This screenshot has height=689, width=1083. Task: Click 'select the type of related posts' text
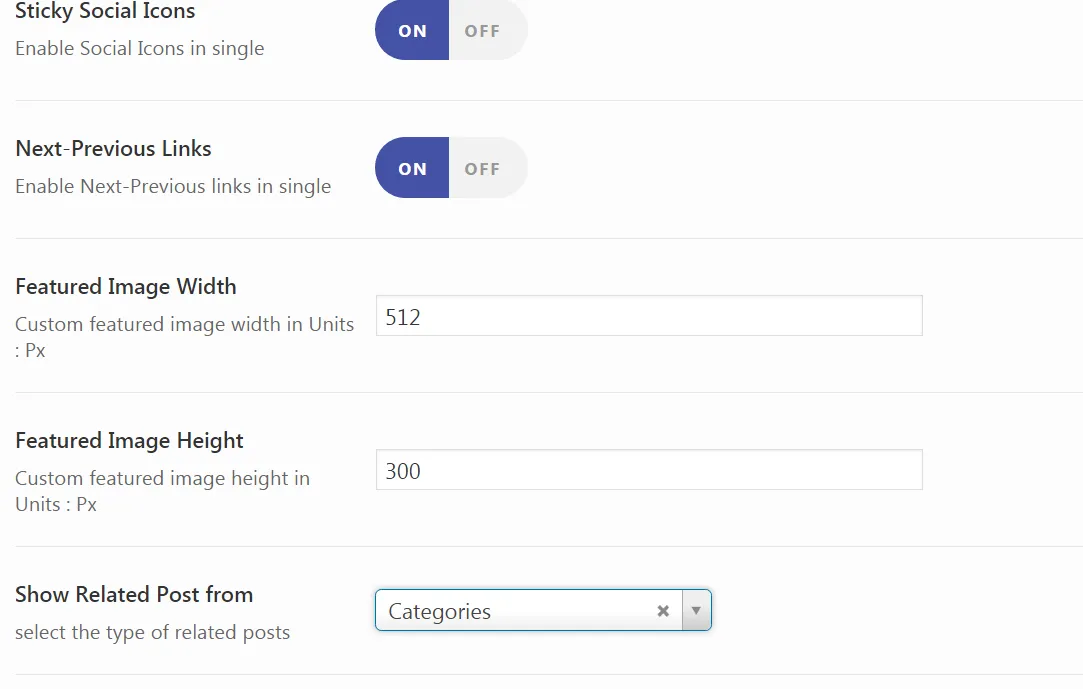pyautogui.click(x=152, y=632)
